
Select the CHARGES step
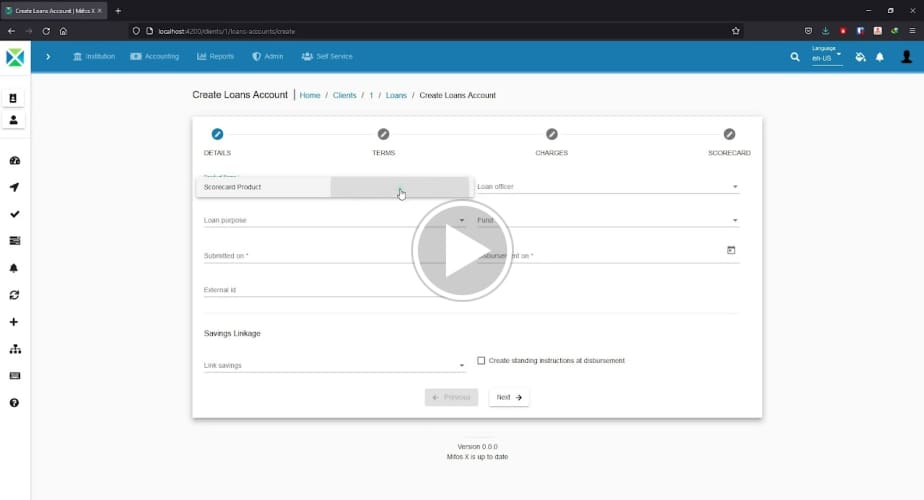point(552,142)
